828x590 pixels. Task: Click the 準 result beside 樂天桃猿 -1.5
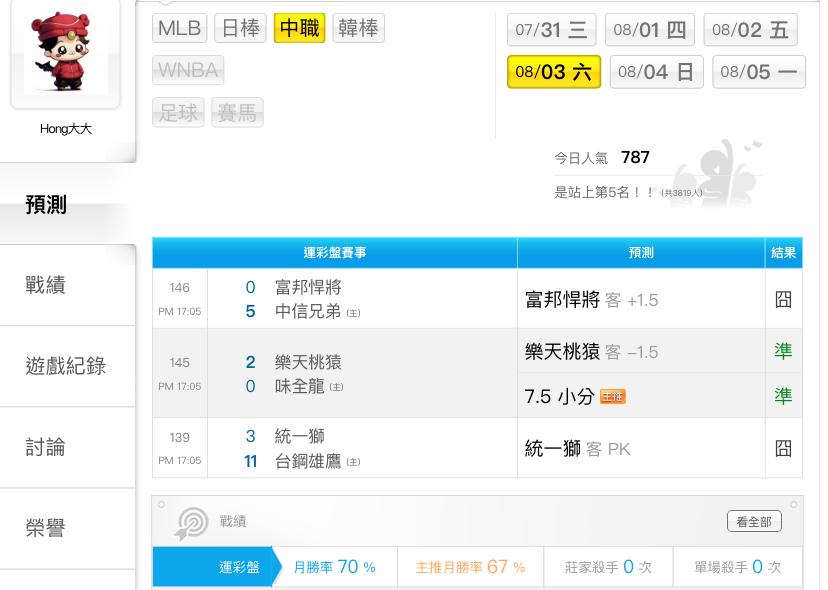783,351
